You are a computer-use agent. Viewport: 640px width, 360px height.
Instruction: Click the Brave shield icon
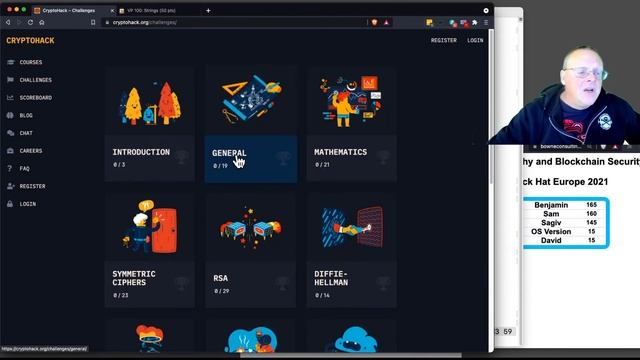pyautogui.click(x=374, y=22)
